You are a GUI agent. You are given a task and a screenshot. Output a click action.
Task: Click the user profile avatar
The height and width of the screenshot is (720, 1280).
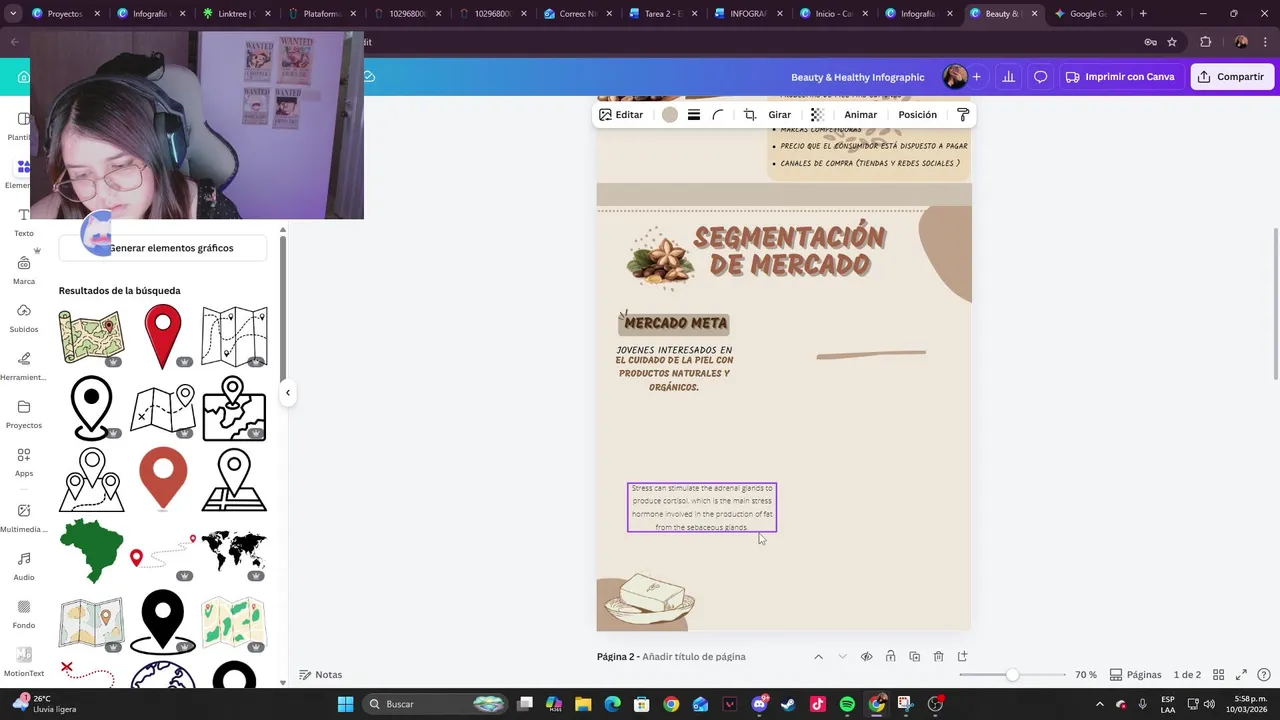pyautogui.click(x=955, y=77)
